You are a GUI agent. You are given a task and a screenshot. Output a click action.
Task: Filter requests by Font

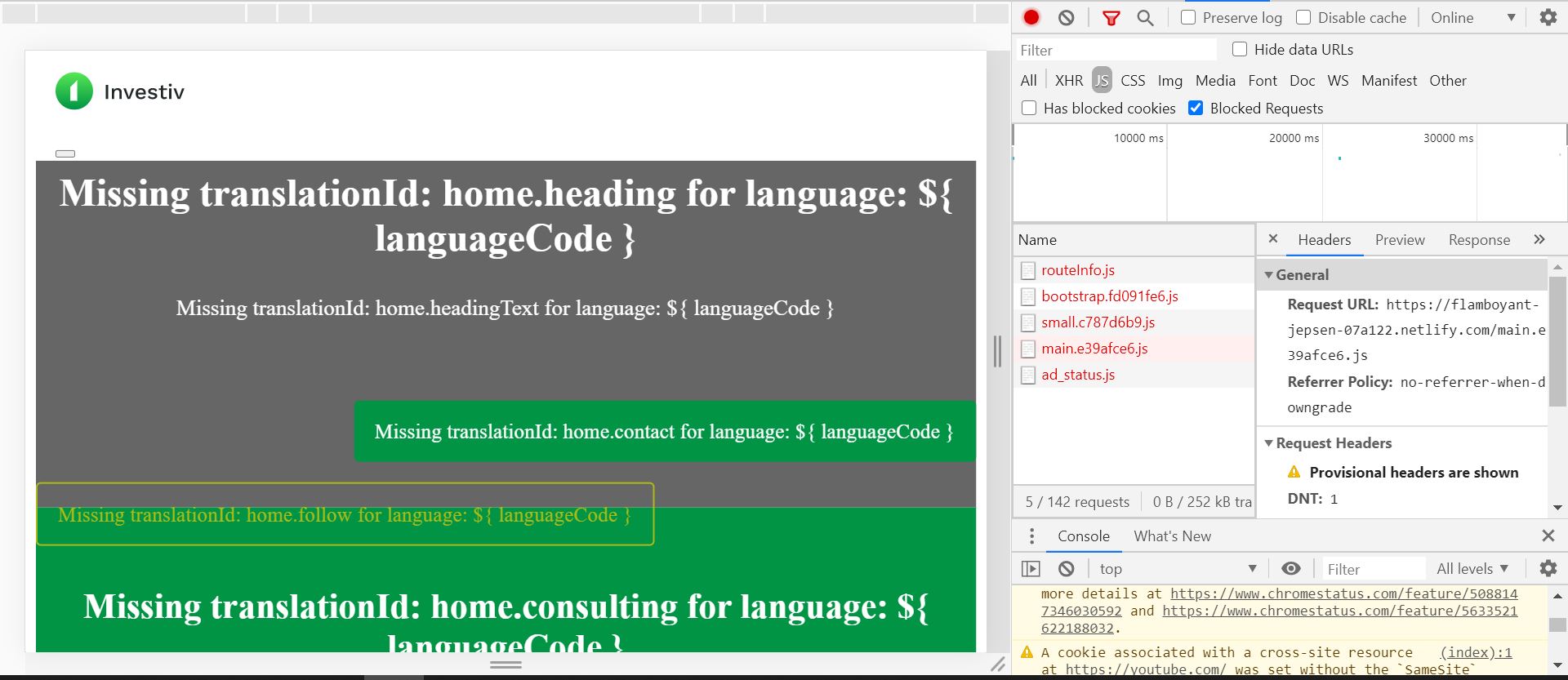1263,80
